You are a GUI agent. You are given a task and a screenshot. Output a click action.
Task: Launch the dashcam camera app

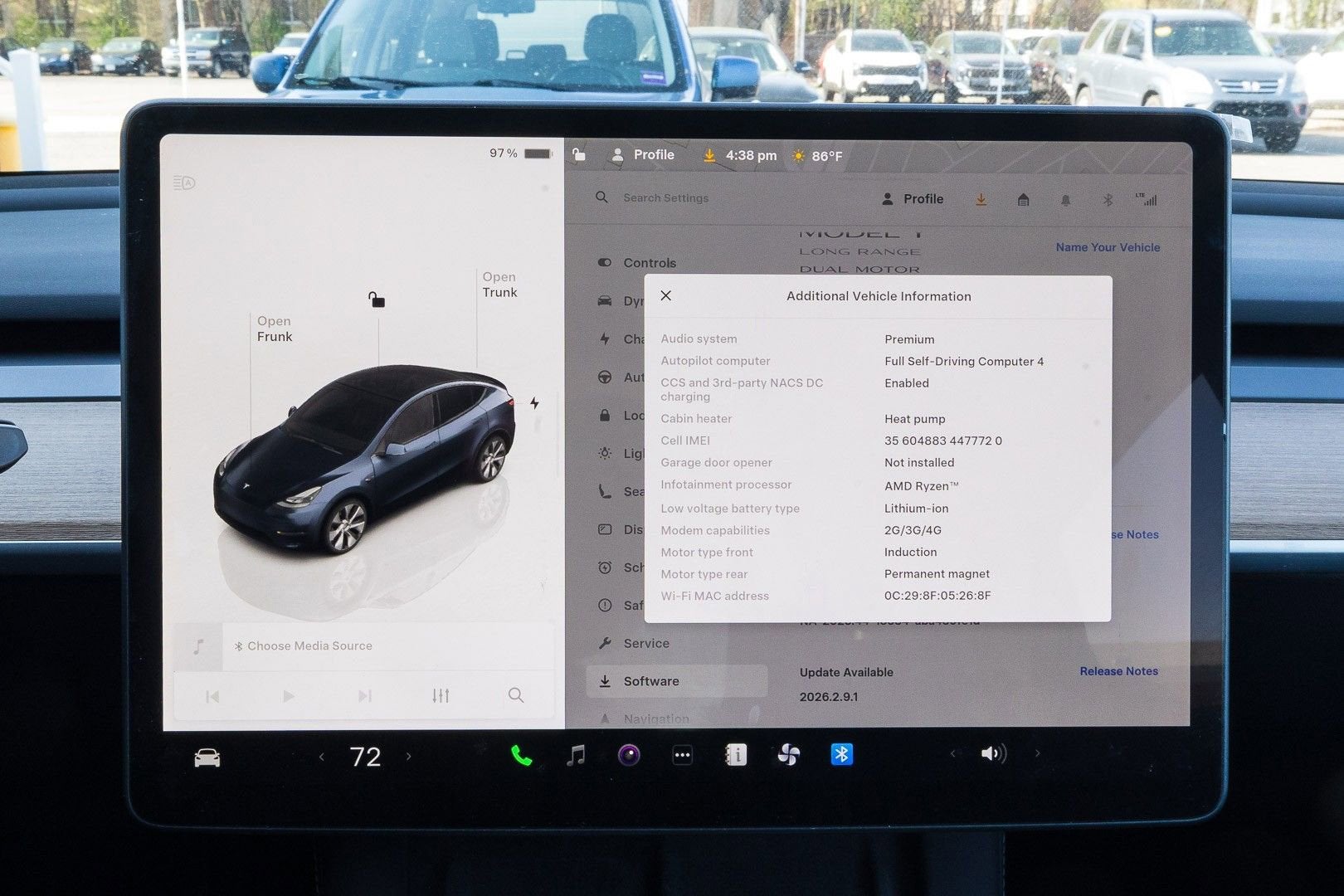tap(629, 755)
